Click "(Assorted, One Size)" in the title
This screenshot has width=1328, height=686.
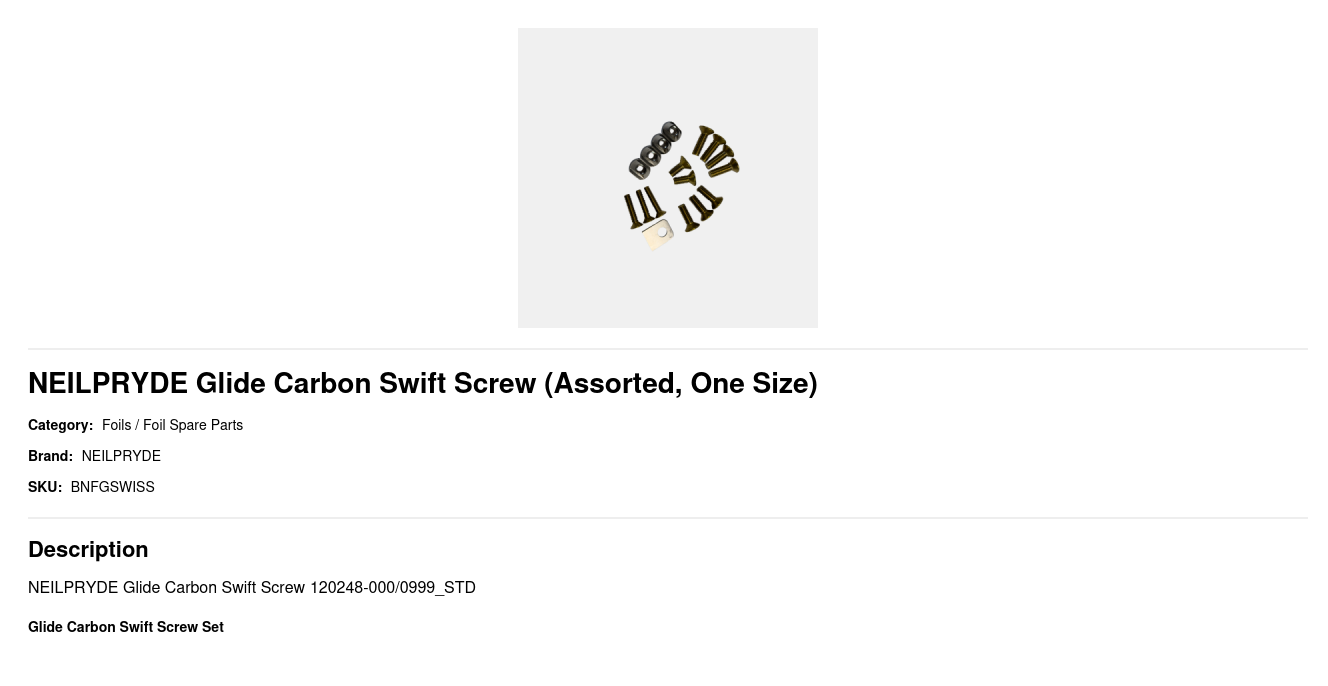click(x=680, y=383)
